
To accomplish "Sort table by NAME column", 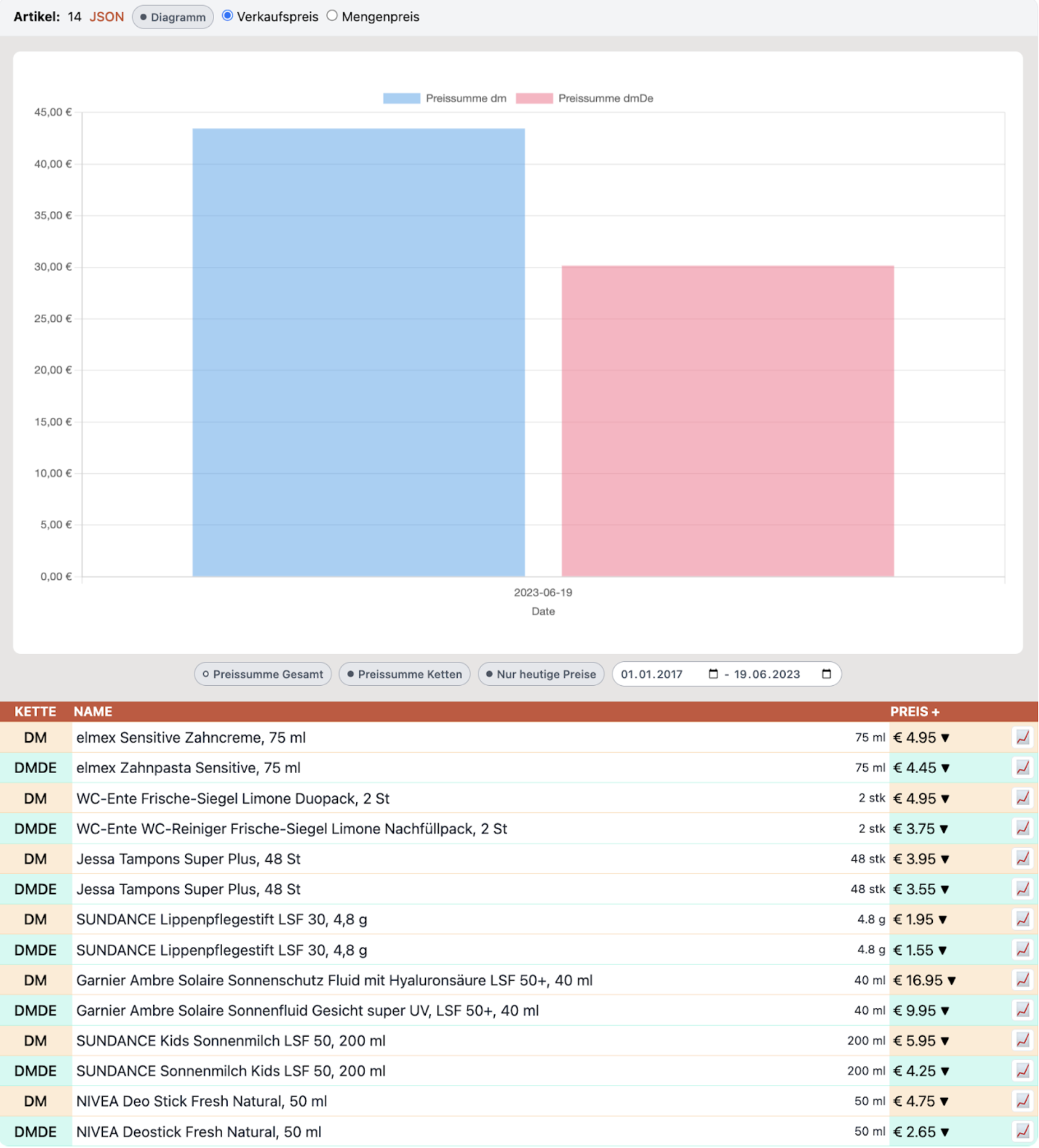I will tap(92, 711).
